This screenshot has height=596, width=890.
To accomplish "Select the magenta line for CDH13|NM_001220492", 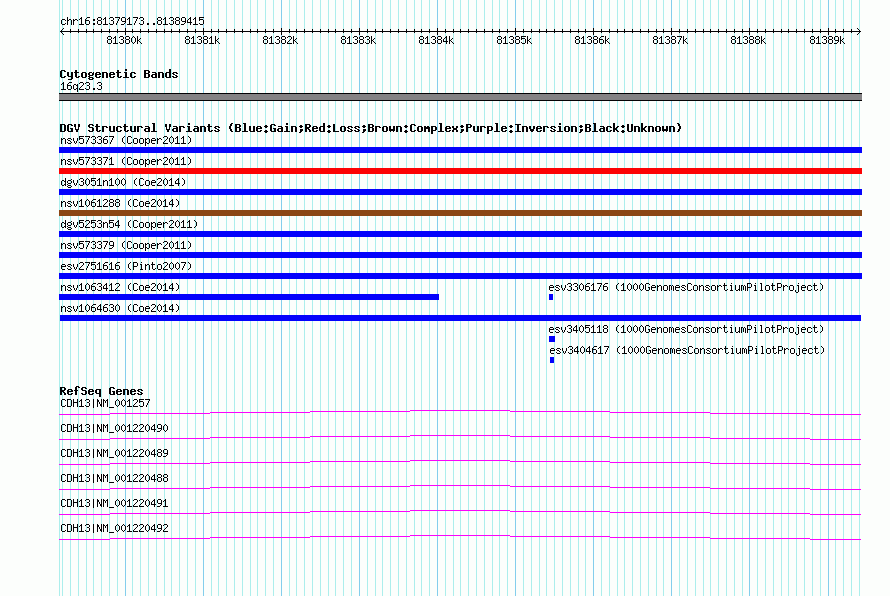I will point(460,537).
